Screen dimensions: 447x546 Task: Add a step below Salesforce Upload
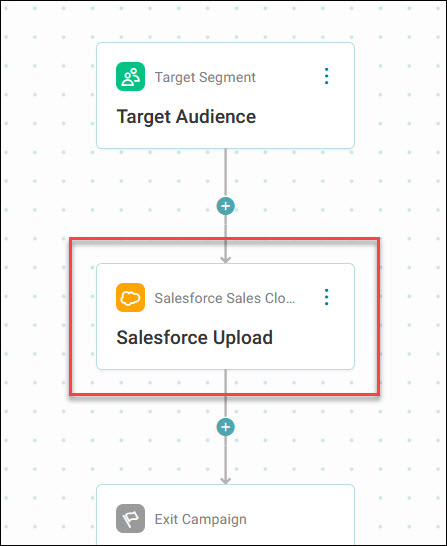point(226,427)
